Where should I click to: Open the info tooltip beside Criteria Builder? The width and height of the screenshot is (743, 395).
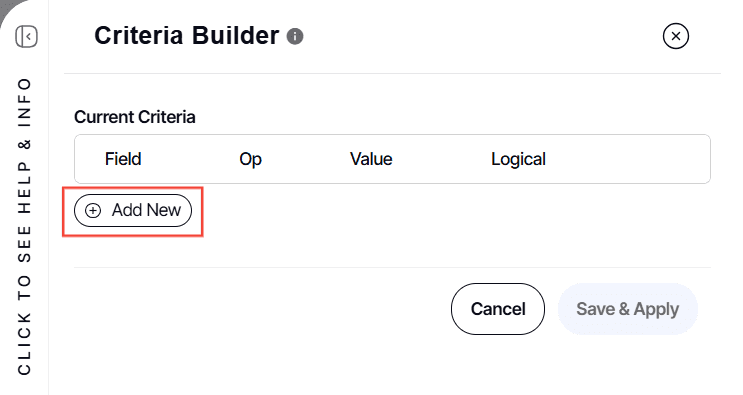295,36
